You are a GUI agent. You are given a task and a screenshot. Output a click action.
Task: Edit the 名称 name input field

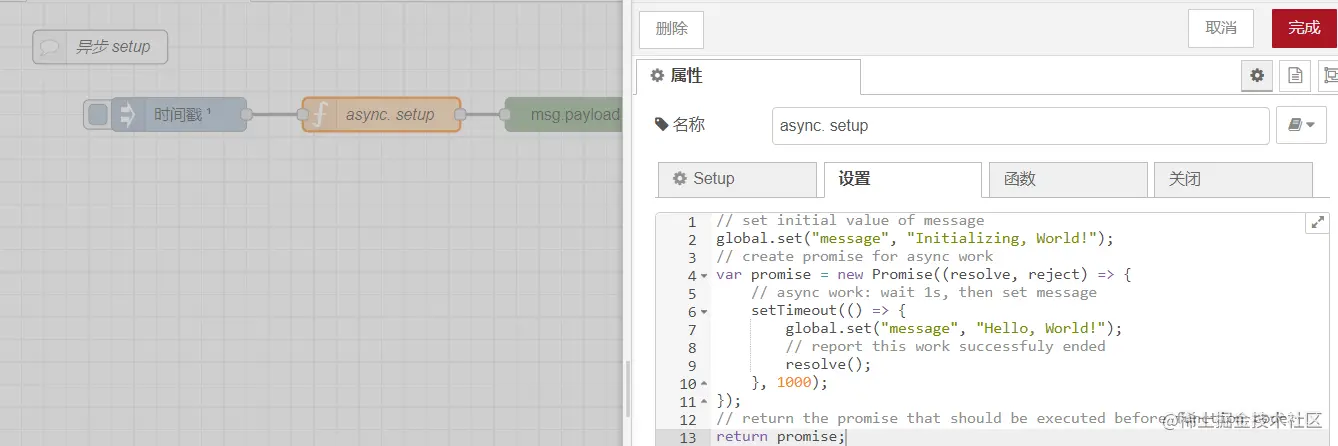point(1020,126)
